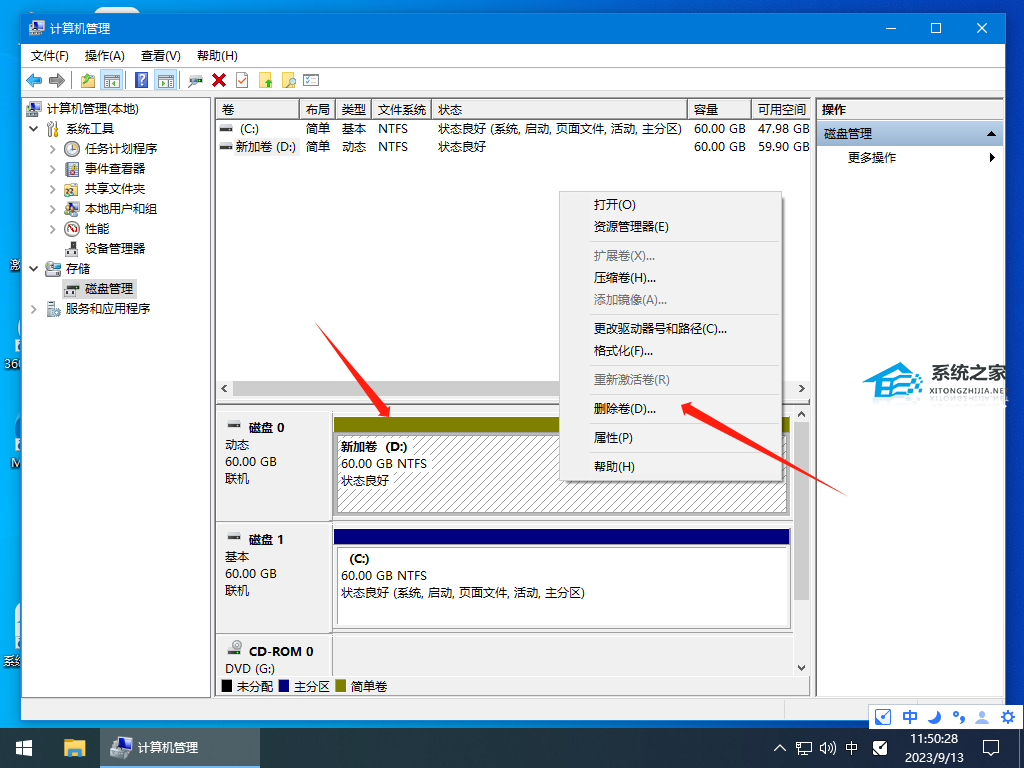Open Device Manager in the tree
Image resolution: width=1024 pixels, height=768 pixels.
pyautogui.click(x=114, y=248)
